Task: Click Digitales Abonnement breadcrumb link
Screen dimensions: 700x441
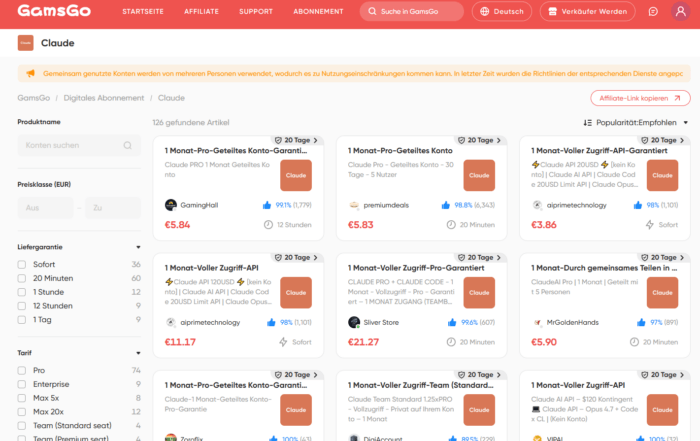Action: point(104,98)
